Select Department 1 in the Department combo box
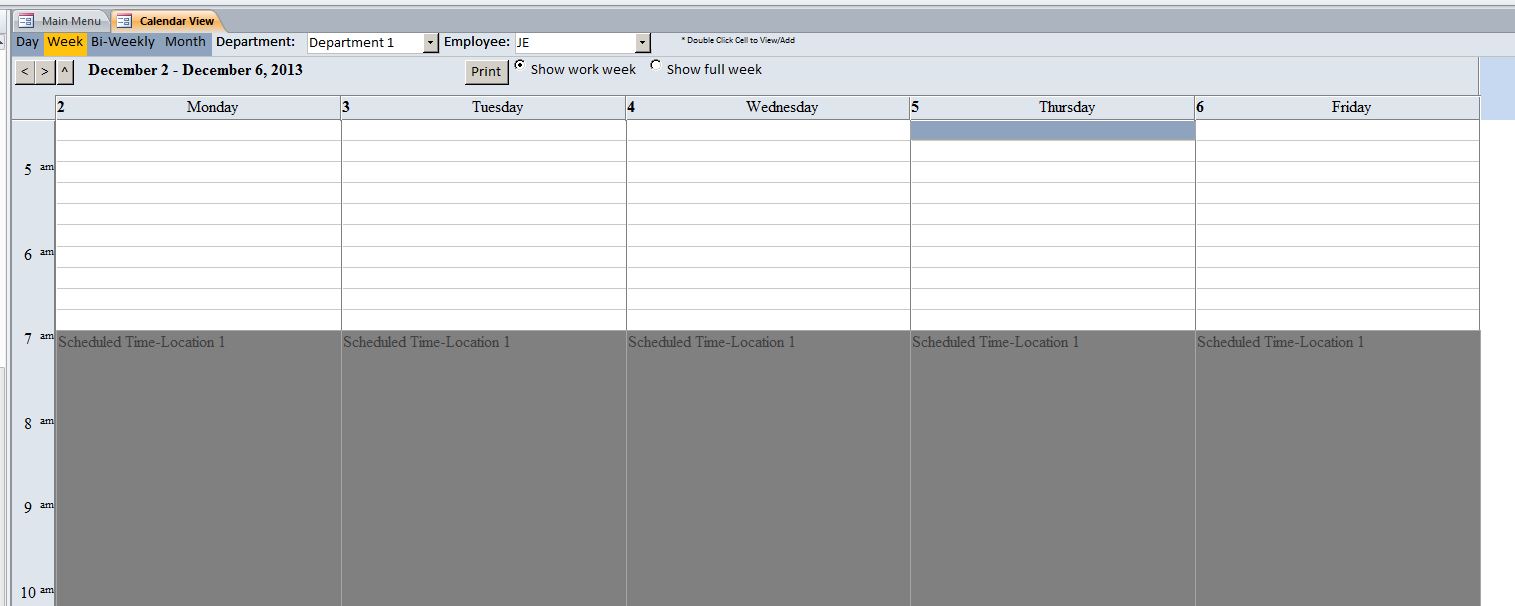Image resolution: width=1515 pixels, height=606 pixels. [x=365, y=42]
